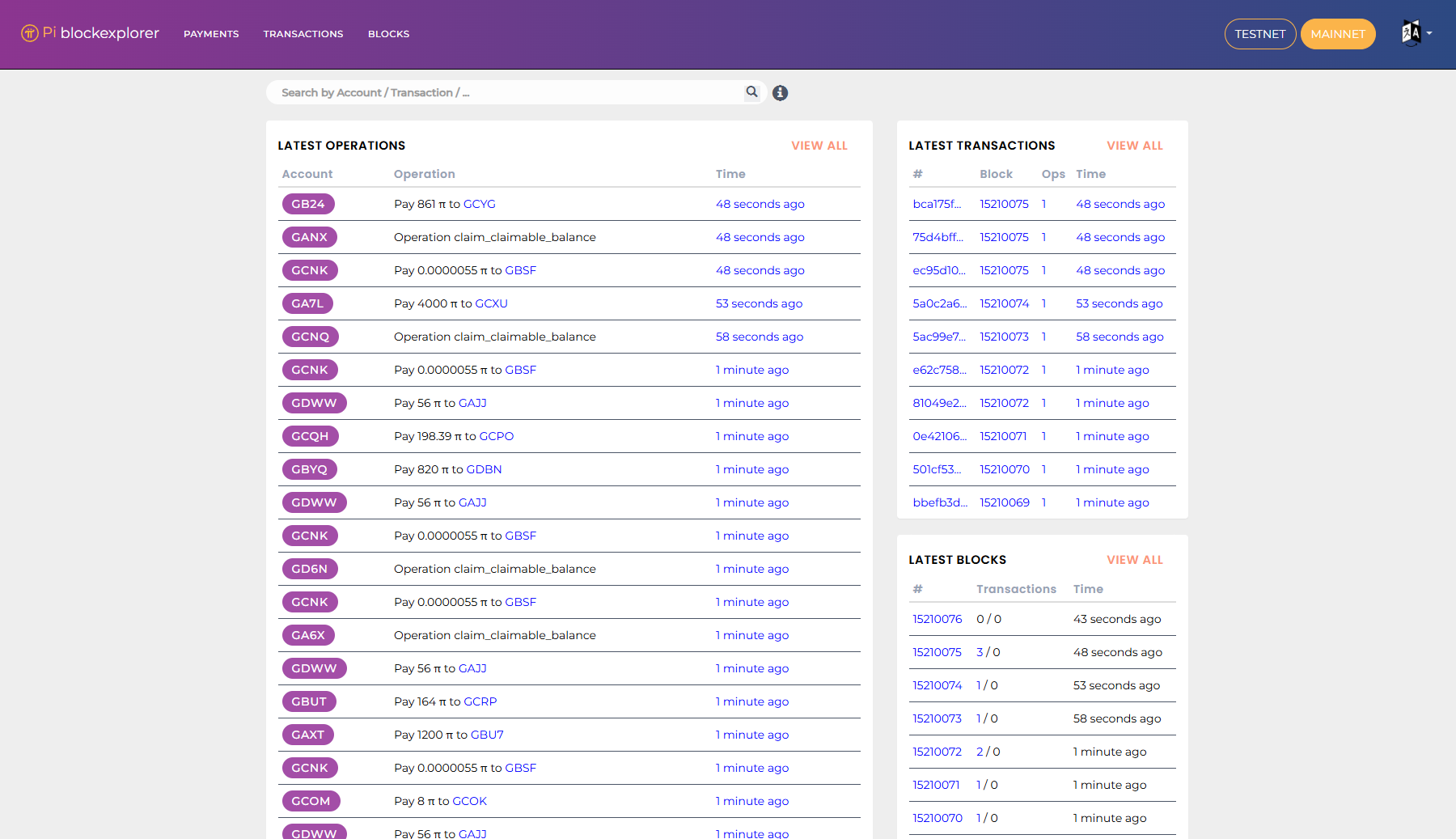The width and height of the screenshot is (1456, 839).
Task: Open the search info icon
Action: click(x=780, y=93)
